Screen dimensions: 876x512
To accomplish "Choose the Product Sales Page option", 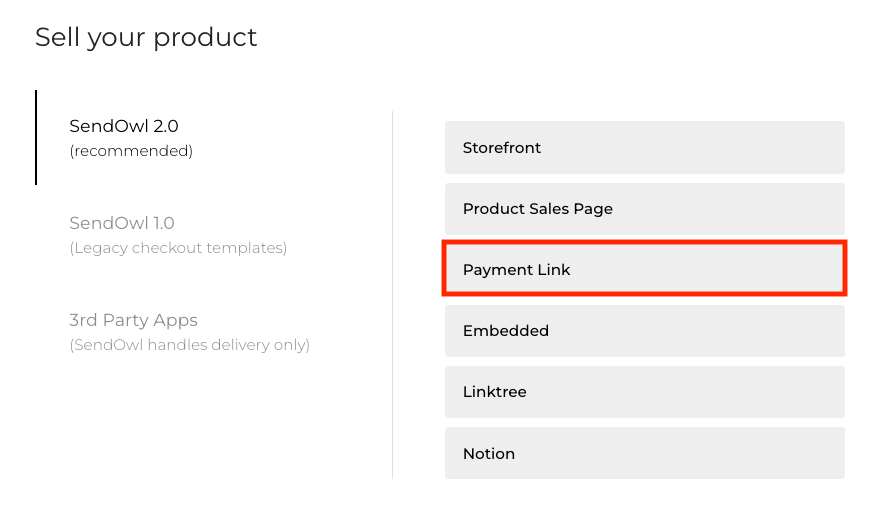I will coord(644,209).
